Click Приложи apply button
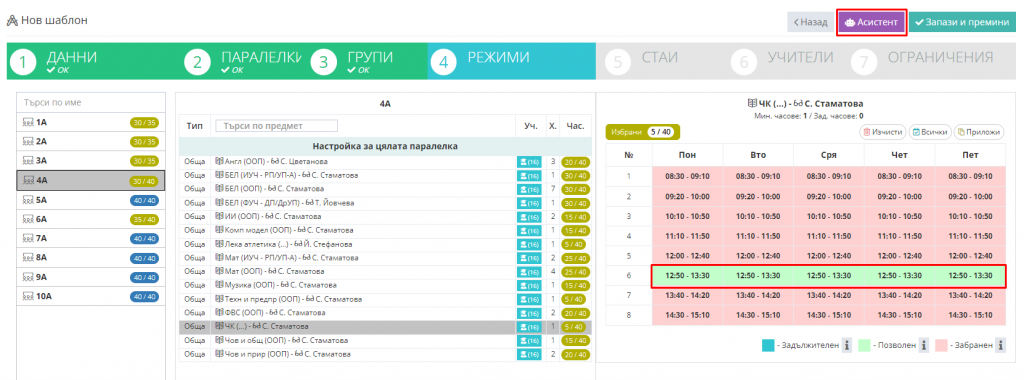Image resolution: width=1024 pixels, height=380 pixels. (978, 132)
